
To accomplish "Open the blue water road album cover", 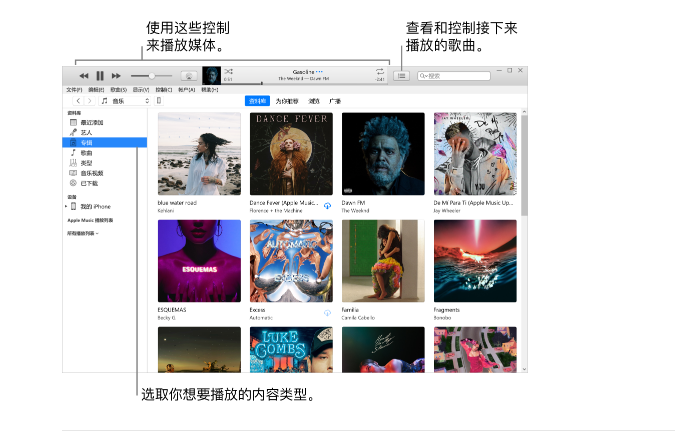I will pos(199,154).
